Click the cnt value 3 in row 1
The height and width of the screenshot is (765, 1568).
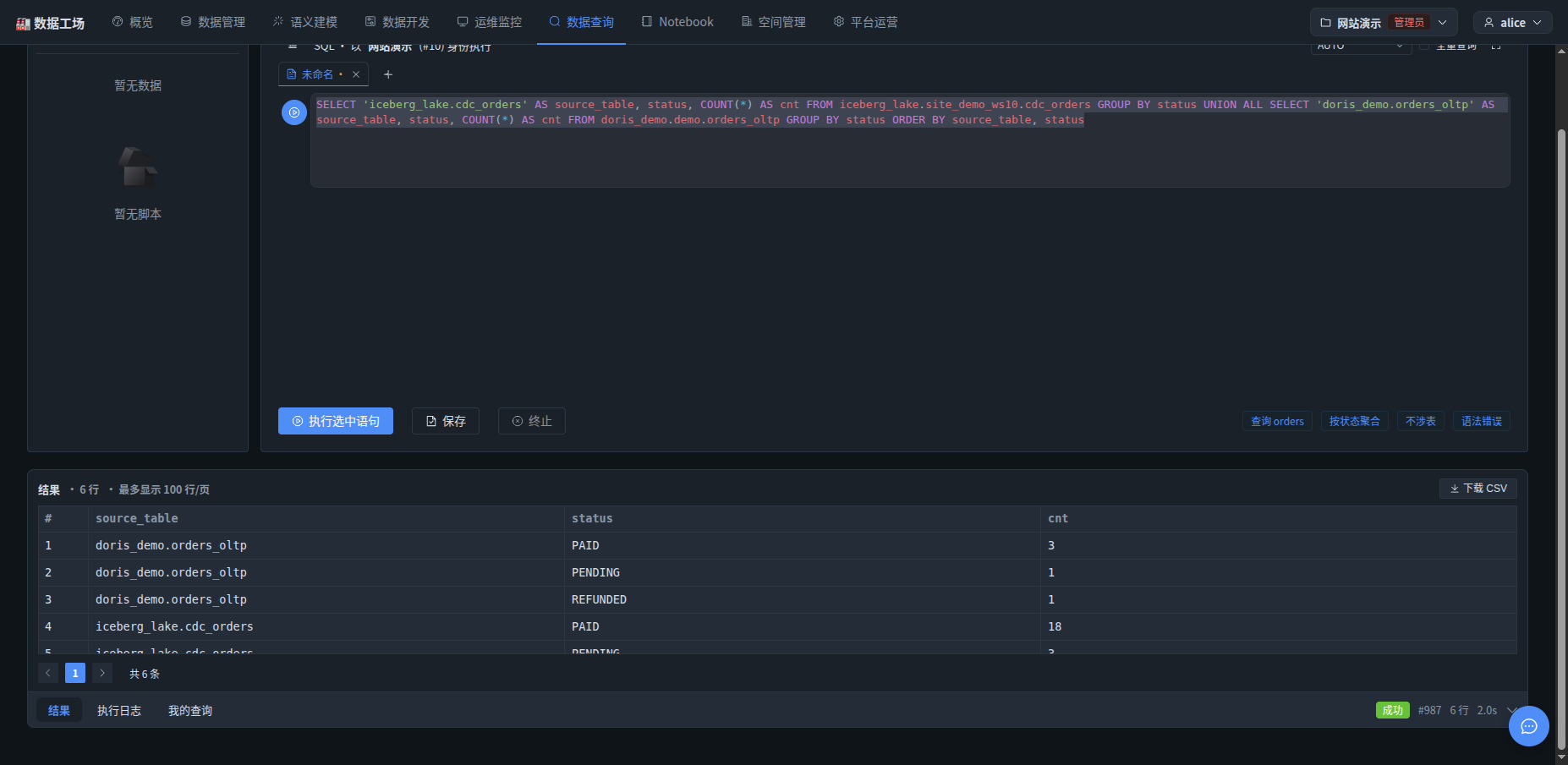pos(1051,545)
